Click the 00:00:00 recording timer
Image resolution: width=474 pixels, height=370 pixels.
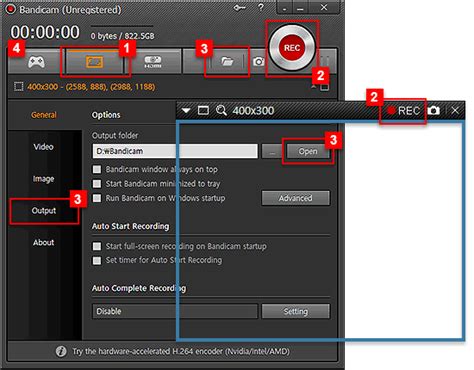45,32
